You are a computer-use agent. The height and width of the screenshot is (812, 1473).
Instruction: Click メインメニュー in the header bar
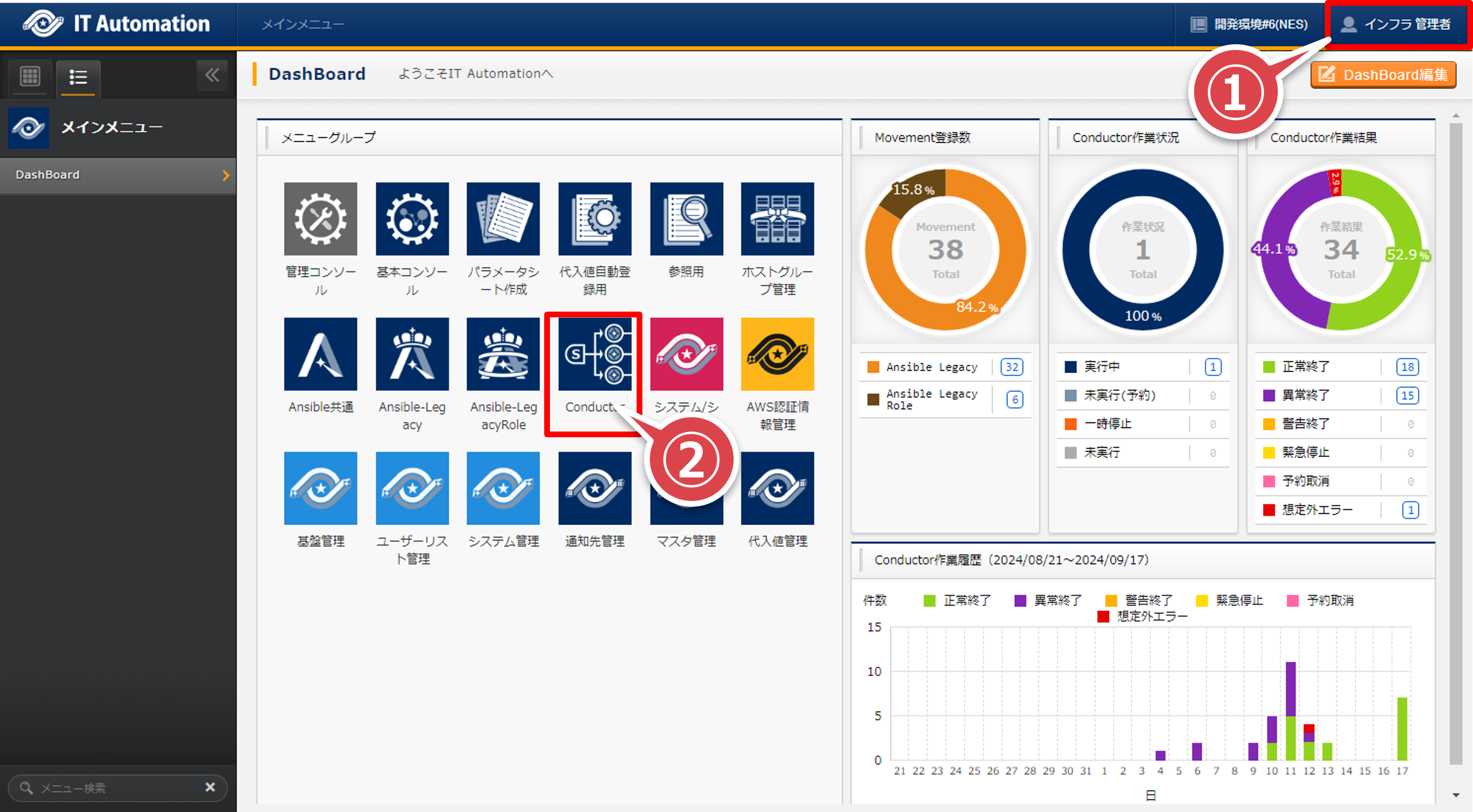(x=303, y=24)
